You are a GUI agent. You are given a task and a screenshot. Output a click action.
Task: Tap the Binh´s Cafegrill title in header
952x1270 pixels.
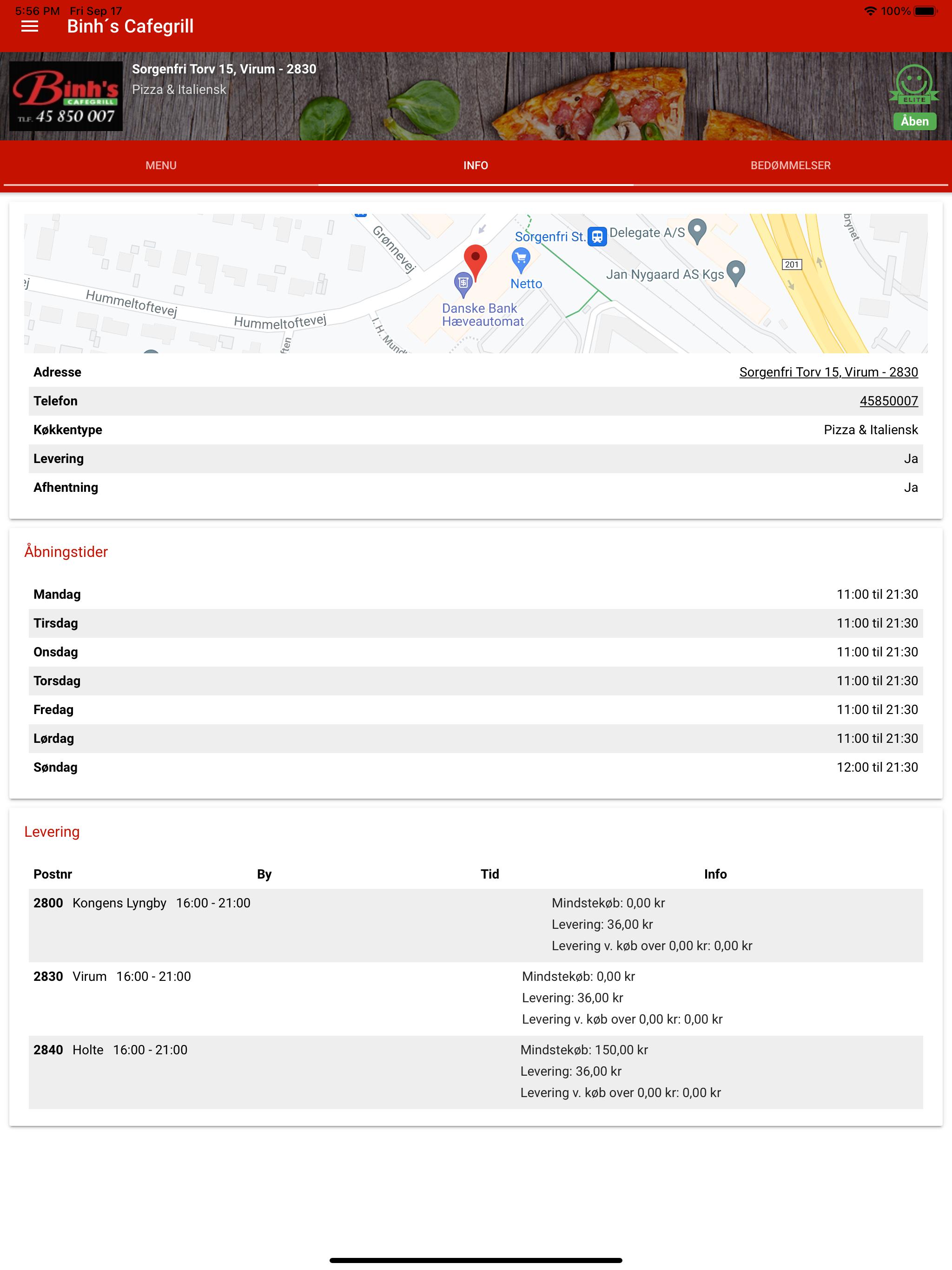coord(130,26)
